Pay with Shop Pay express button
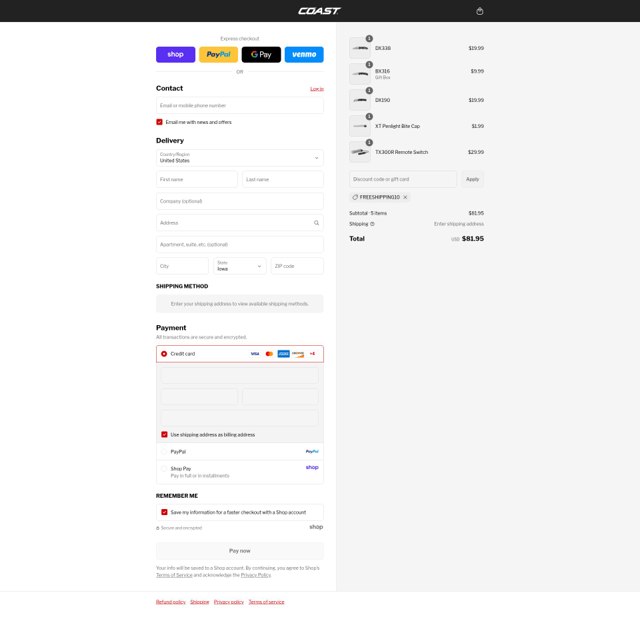This screenshot has height=639, width=640. pos(176,54)
